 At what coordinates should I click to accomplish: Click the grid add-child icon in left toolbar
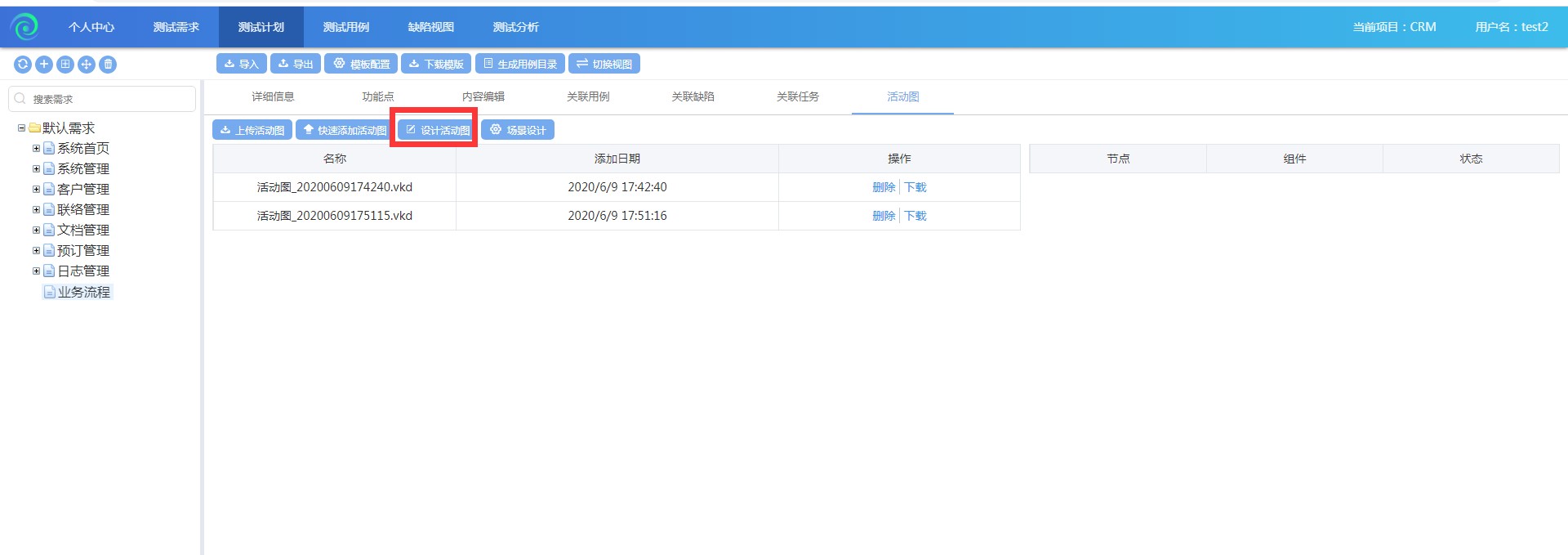[65, 65]
